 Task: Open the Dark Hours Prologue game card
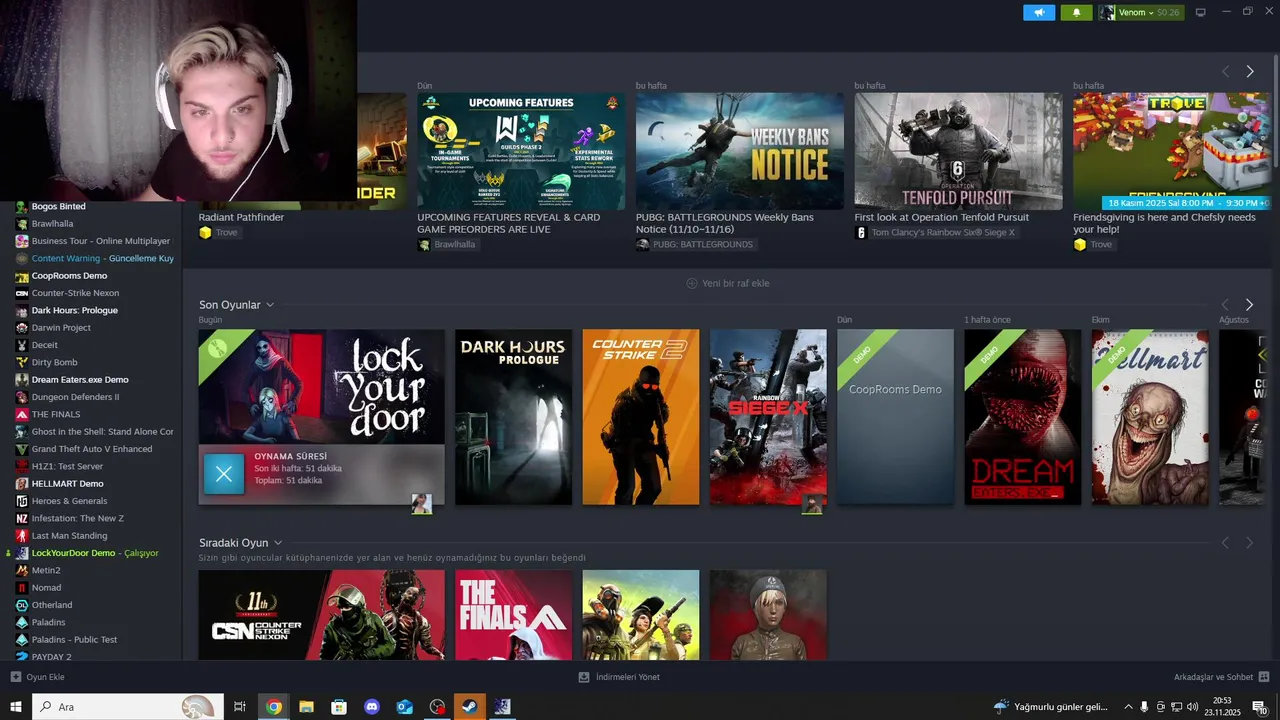pos(513,417)
